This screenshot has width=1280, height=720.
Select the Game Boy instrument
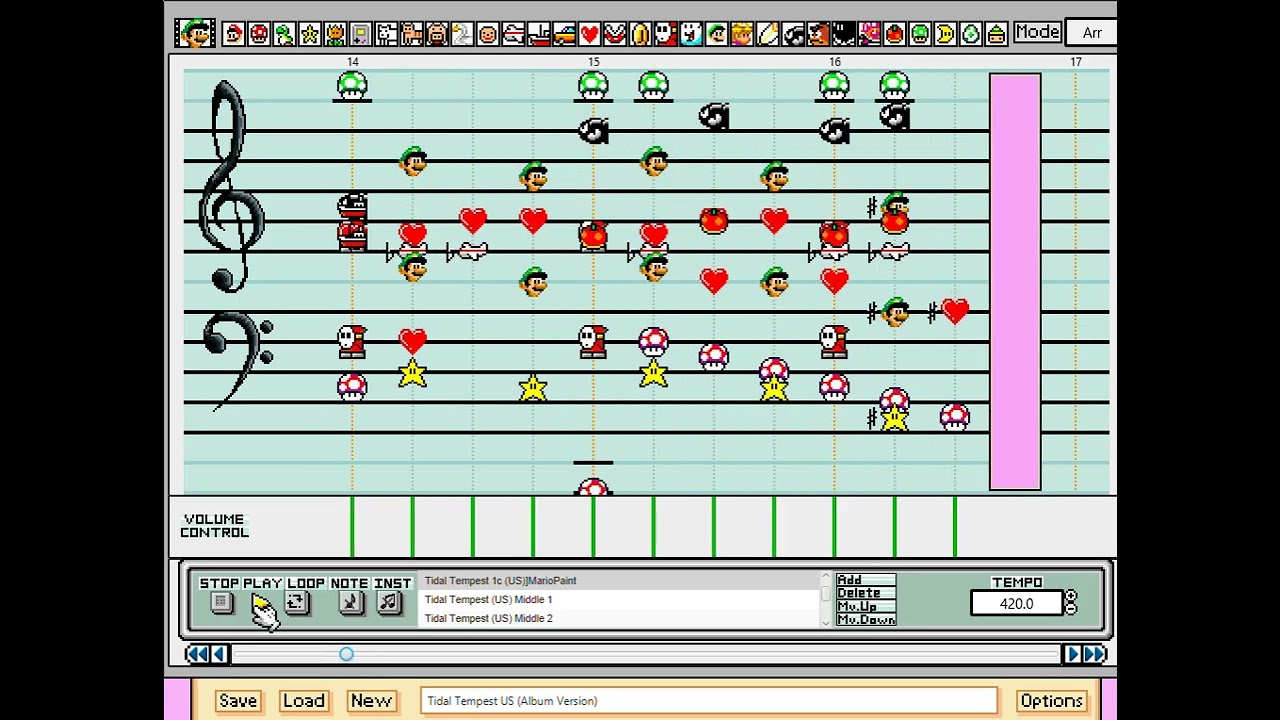tap(361, 34)
